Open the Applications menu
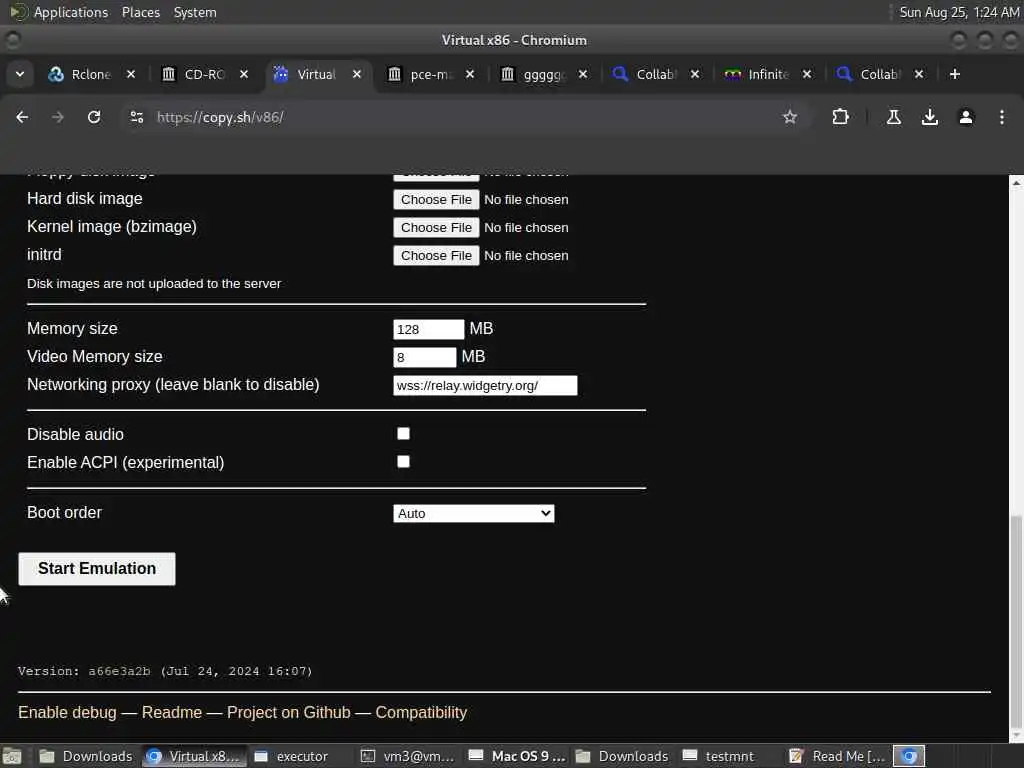 click(x=71, y=12)
